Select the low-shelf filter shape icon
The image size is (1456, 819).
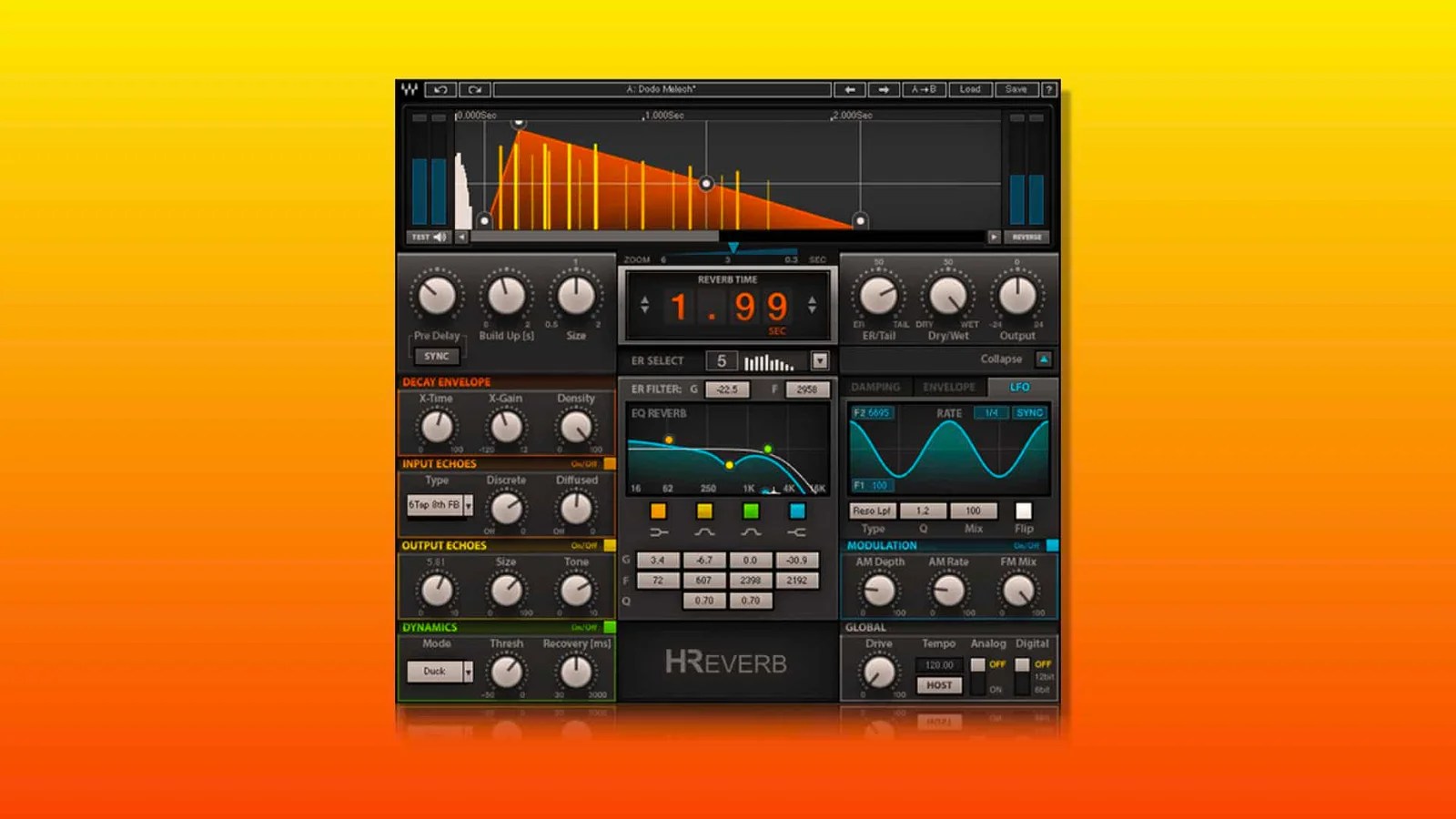click(660, 532)
